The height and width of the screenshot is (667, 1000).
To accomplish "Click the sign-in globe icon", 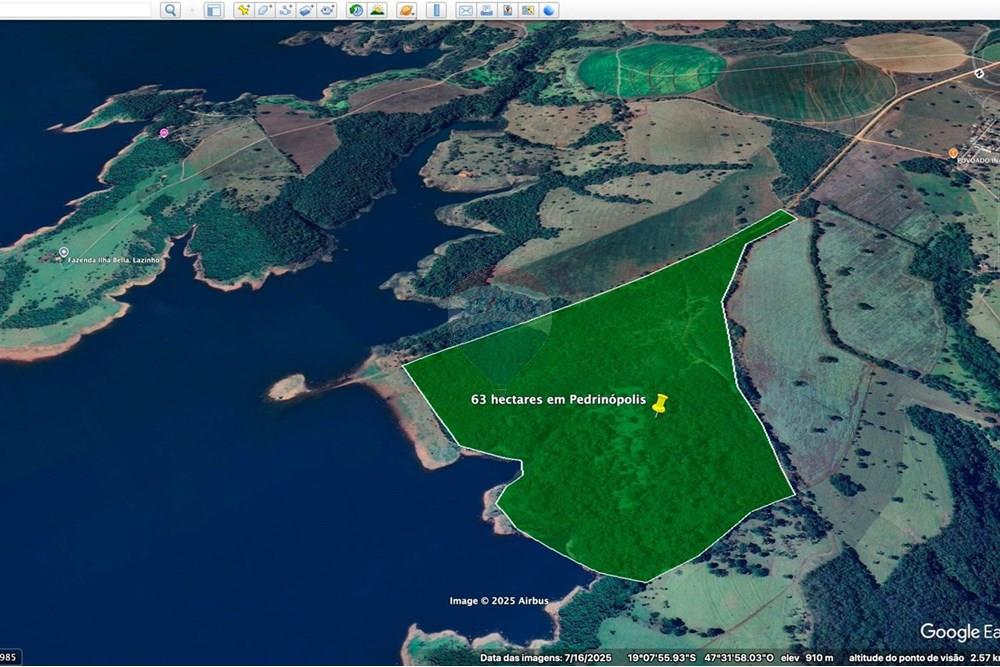I will (550, 10).
